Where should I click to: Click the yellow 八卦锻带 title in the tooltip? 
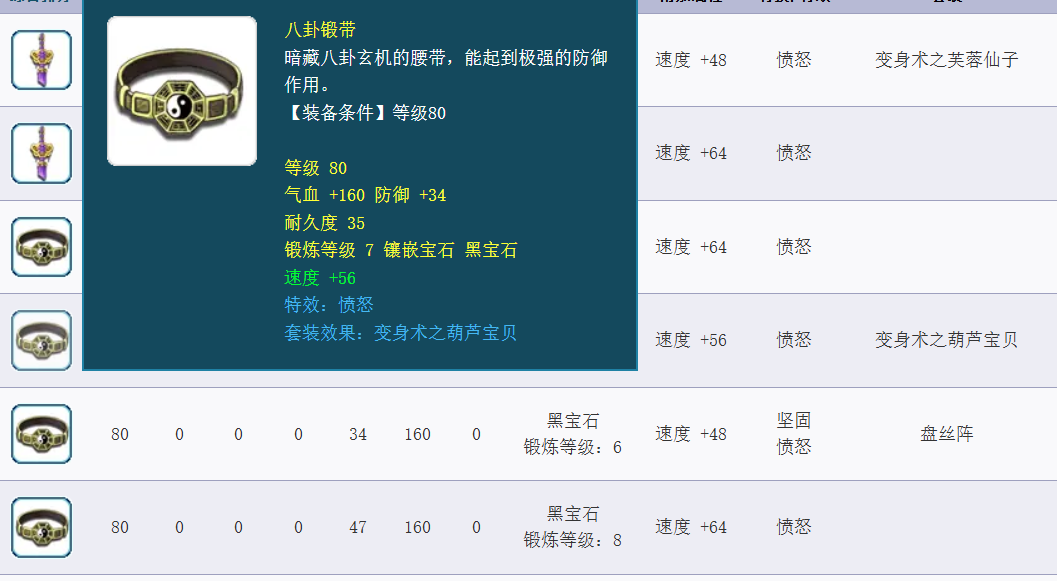tap(320, 30)
